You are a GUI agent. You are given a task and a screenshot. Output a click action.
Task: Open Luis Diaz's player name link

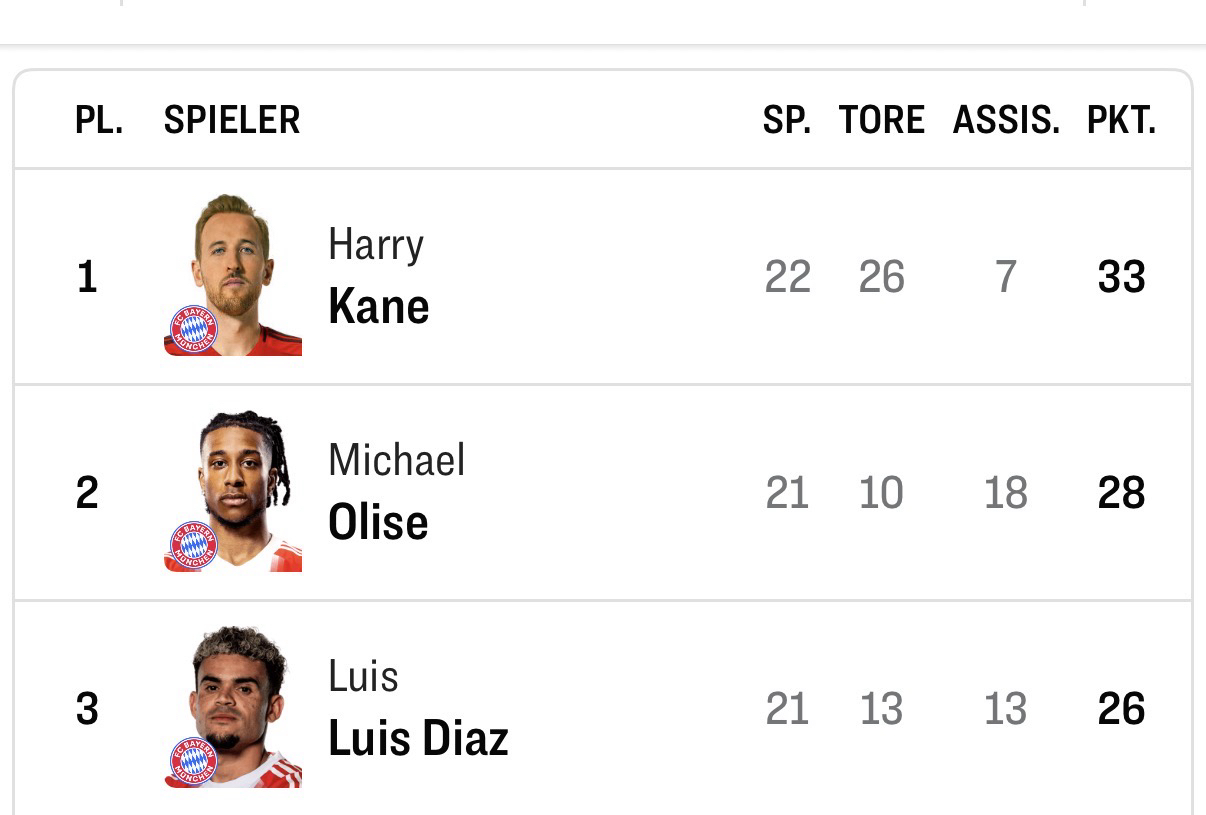click(418, 709)
